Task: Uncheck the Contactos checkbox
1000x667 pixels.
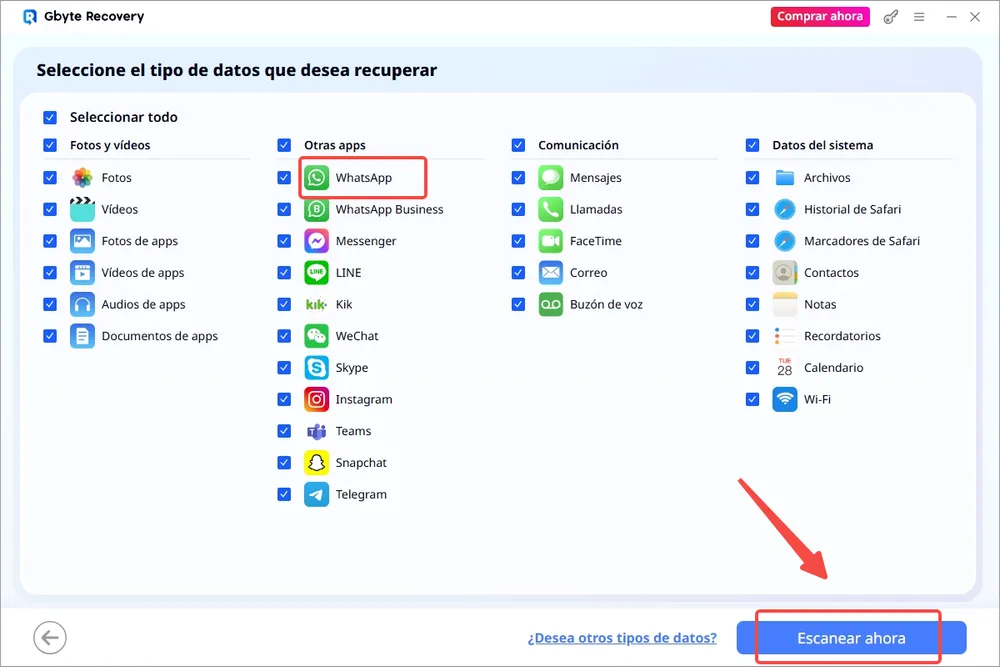Action: pos(752,273)
